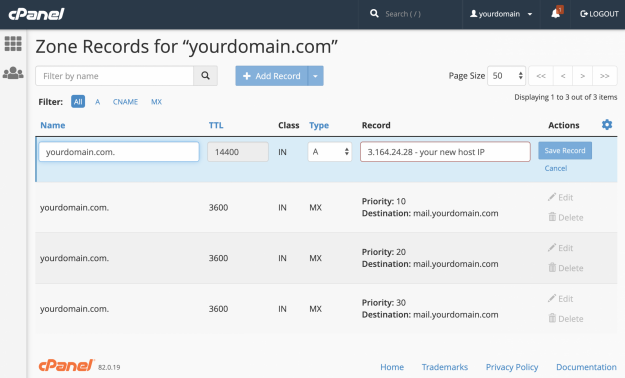
Task: Delete the Priority 30 MX record
Action: point(566,319)
